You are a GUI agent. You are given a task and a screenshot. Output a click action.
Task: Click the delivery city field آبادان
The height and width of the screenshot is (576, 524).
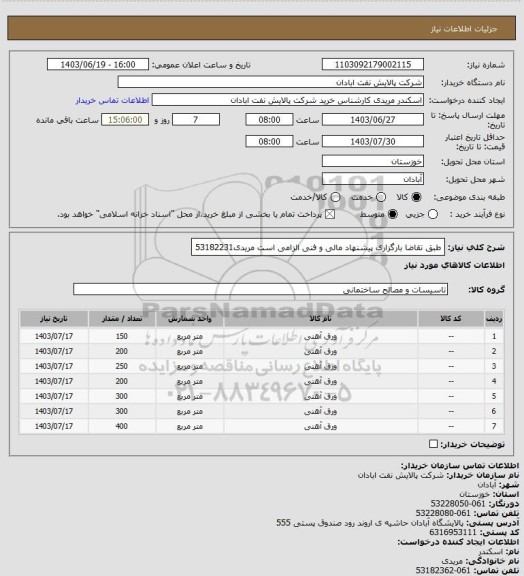pyautogui.click(x=373, y=179)
